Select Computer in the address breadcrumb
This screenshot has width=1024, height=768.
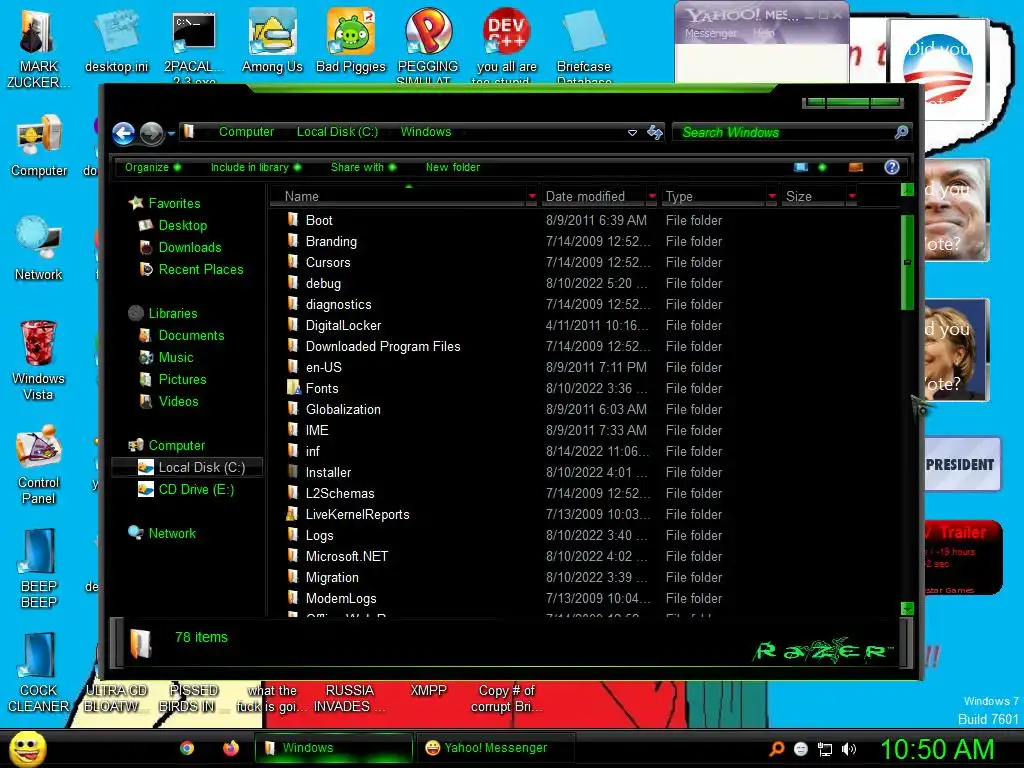point(246,132)
